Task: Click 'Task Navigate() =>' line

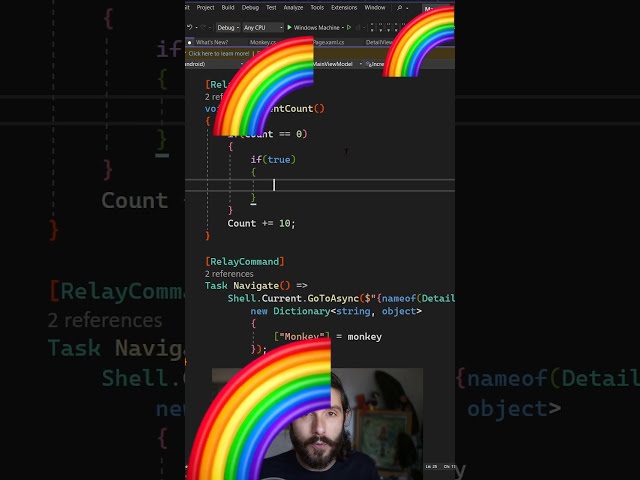Action: click(x=256, y=286)
